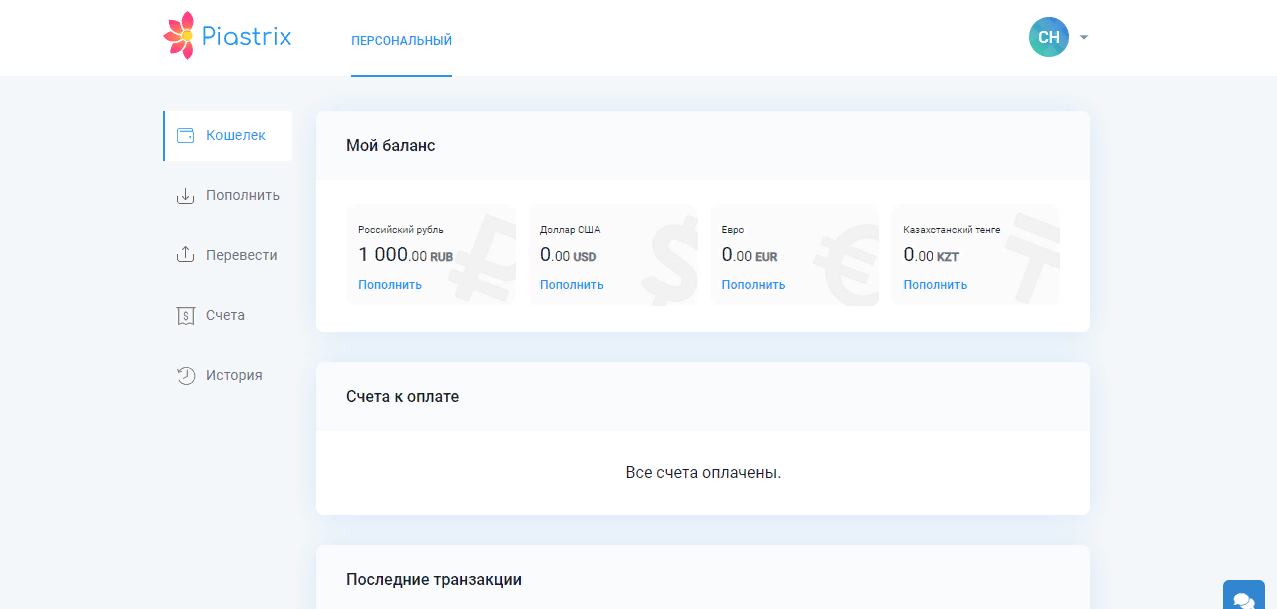Image resolution: width=1277 pixels, height=609 pixels.
Task: Open the История sidebar item
Action: tap(234, 375)
